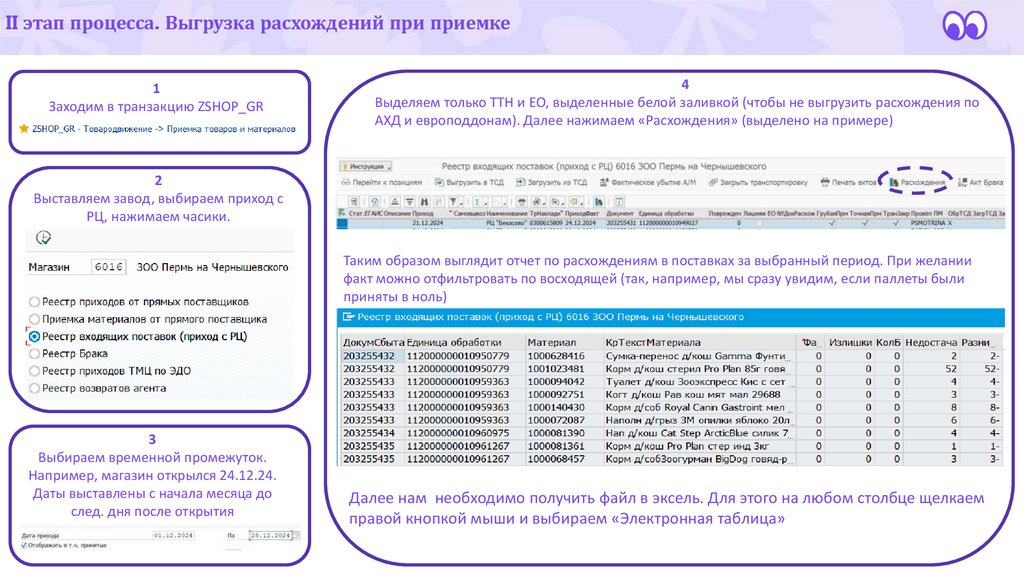Click the binoculars Find icon
The height and width of the screenshot is (574, 1024).
coord(424,202)
